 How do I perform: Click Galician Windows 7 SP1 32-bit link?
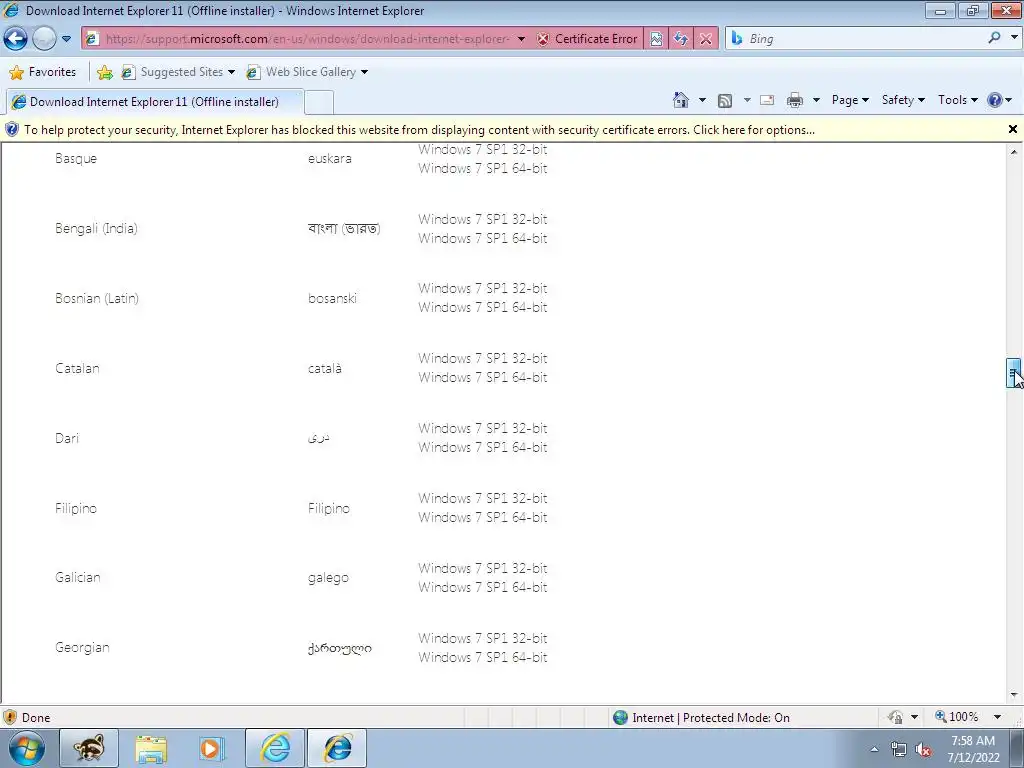(483, 568)
